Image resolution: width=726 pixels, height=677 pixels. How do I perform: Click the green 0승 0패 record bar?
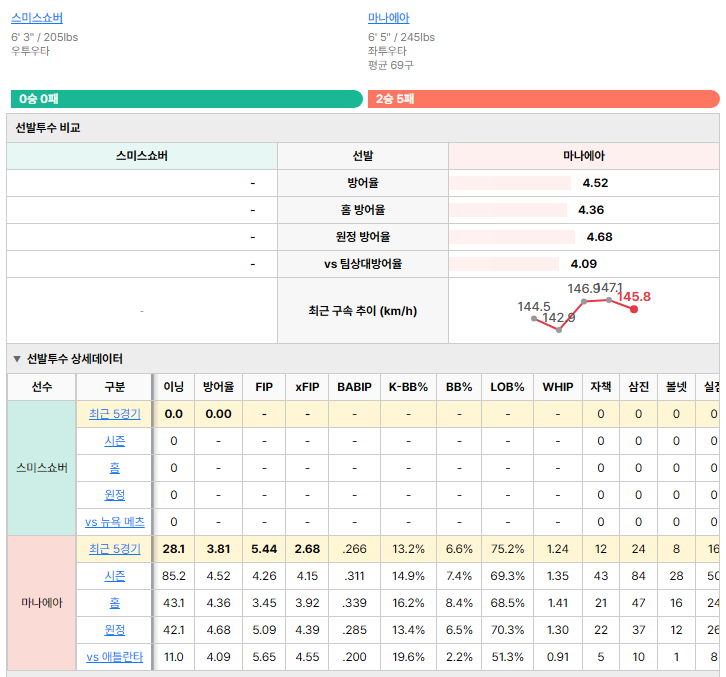pyautogui.click(x=187, y=99)
